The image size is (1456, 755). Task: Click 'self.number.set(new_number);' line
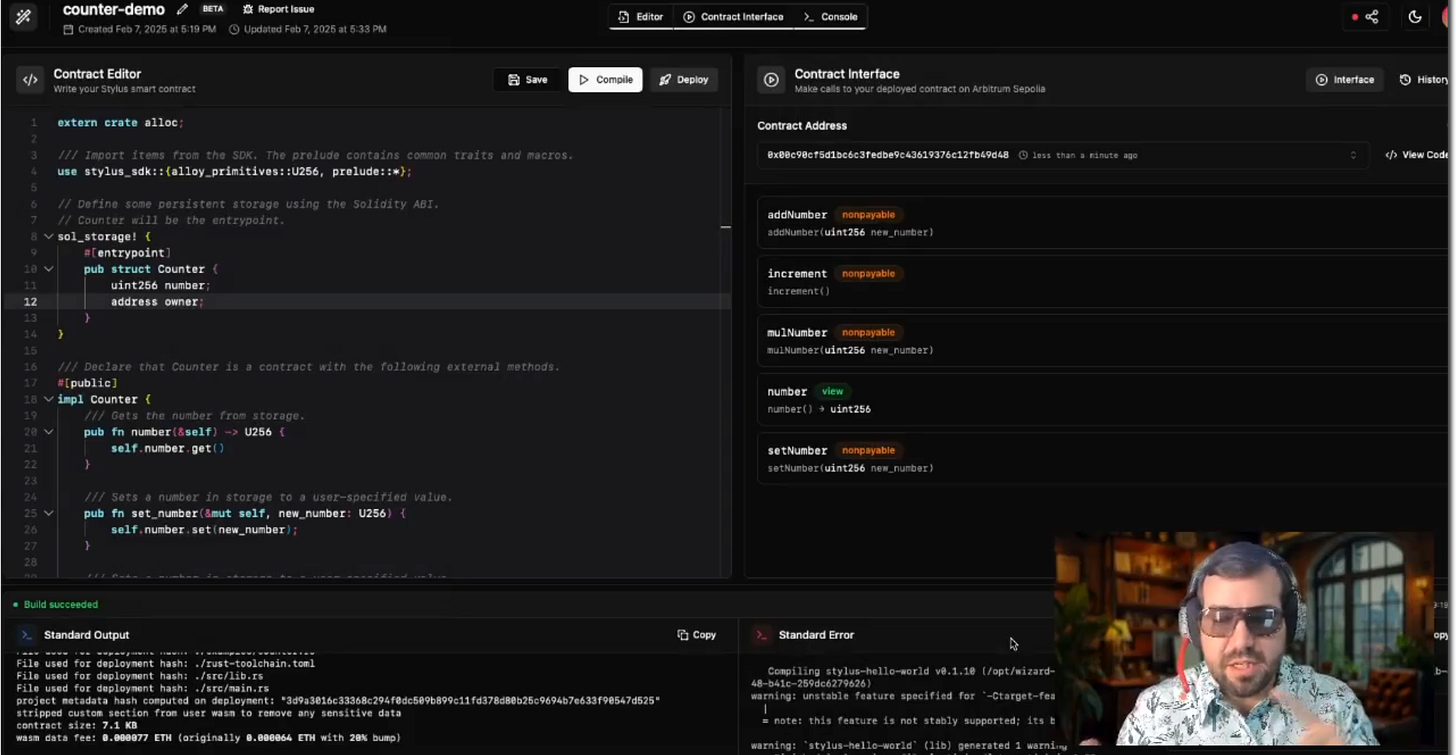click(x=204, y=530)
